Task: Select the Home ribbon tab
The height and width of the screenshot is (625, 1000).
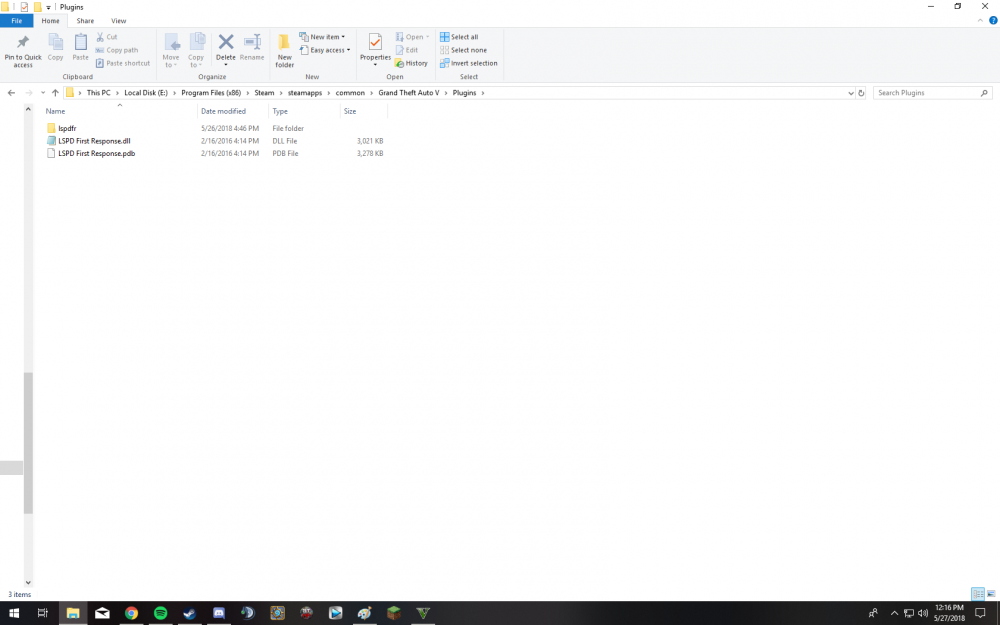Action: point(50,21)
